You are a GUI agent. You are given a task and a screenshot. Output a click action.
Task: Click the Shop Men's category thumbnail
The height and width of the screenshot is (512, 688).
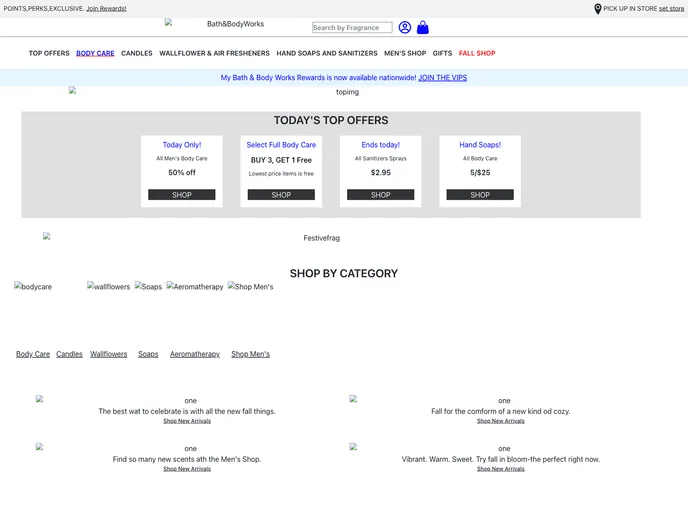[250, 287]
